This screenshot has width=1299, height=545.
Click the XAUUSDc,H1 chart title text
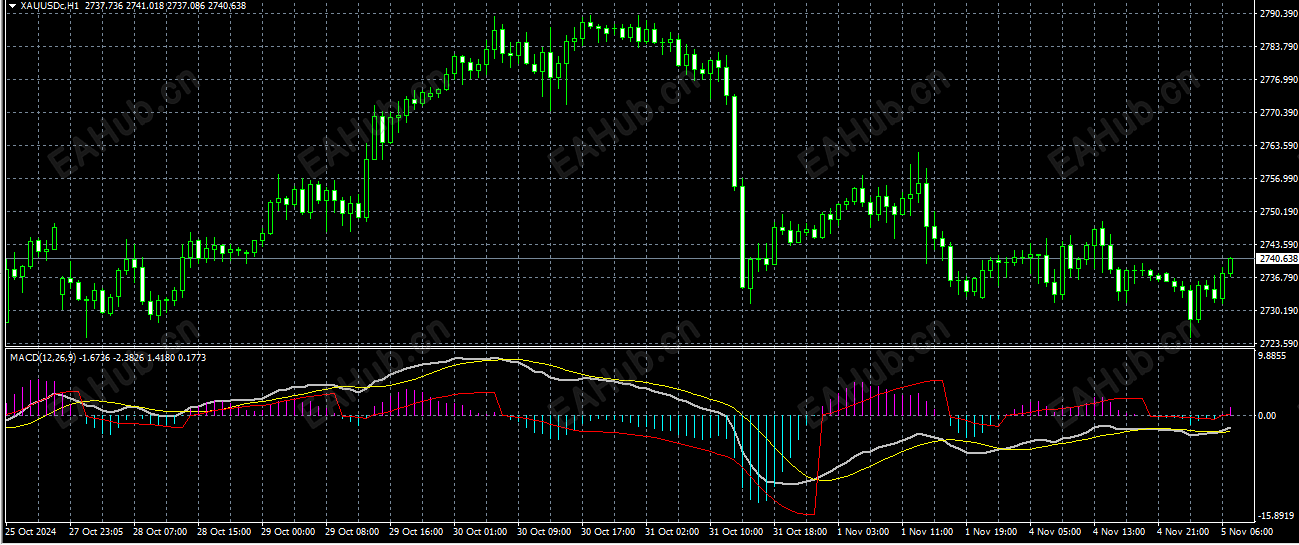(50, 6)
